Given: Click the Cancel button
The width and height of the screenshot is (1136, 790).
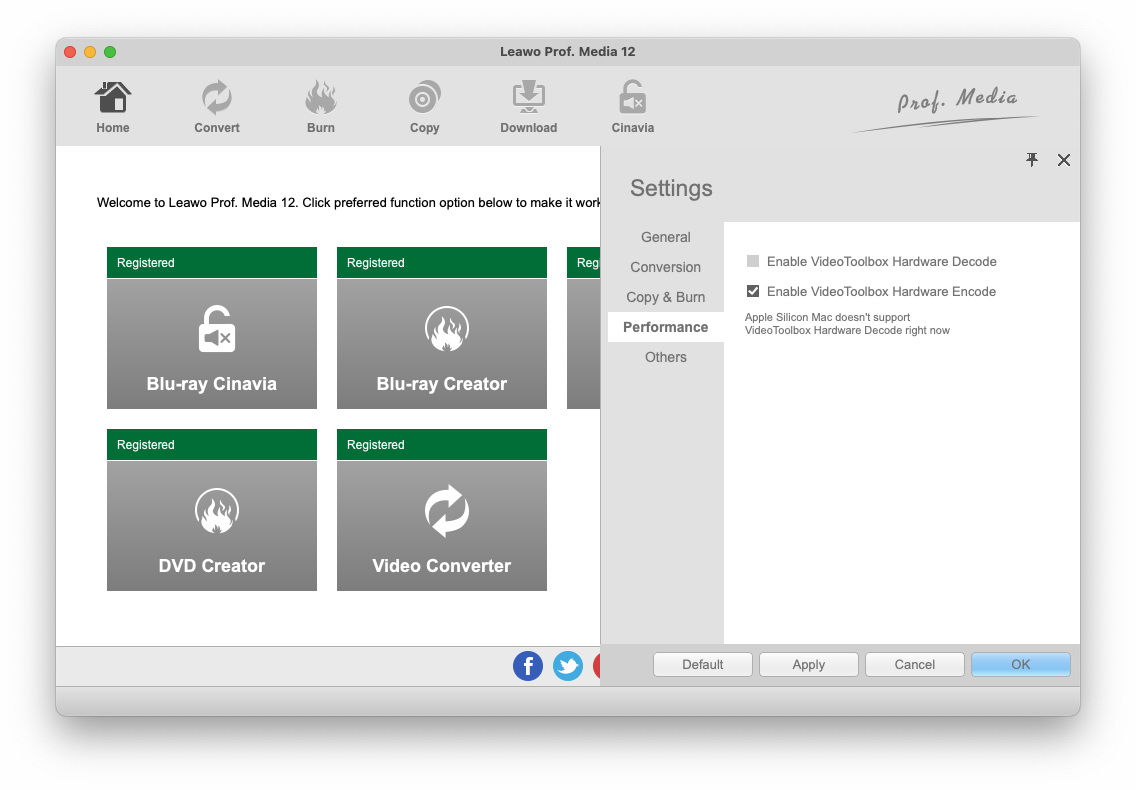Looking at the screenshot, I should point(914,665).
